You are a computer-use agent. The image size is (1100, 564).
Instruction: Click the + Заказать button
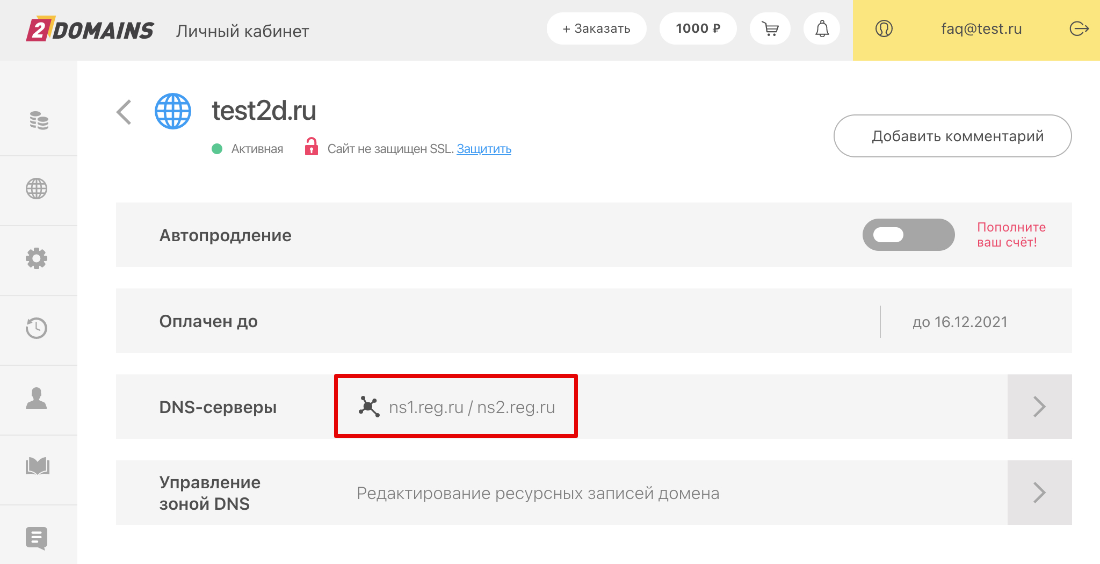point(596,29)
